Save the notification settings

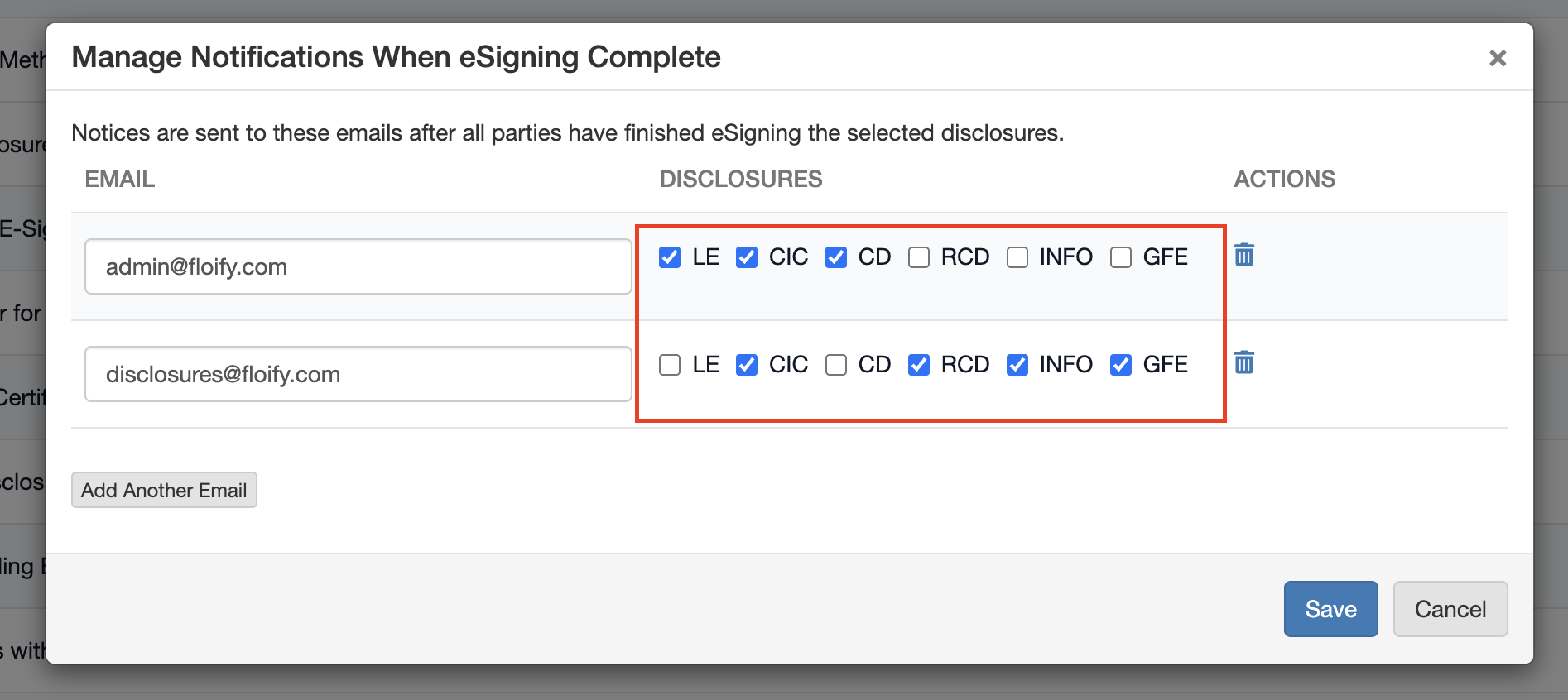[1330, 609]
